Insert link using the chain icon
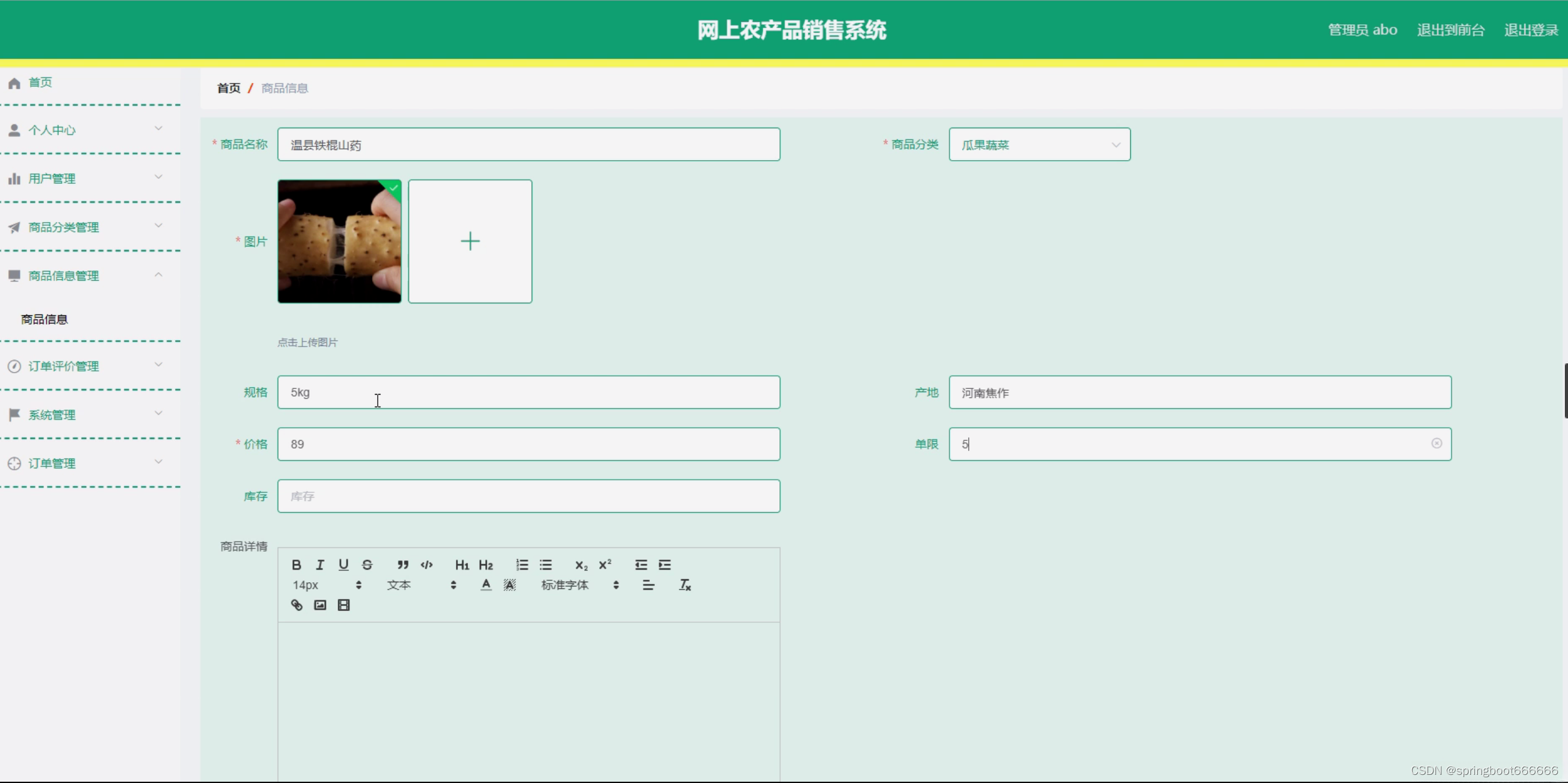Screen dimensions: 1568x783 click(x=296, y=605)
